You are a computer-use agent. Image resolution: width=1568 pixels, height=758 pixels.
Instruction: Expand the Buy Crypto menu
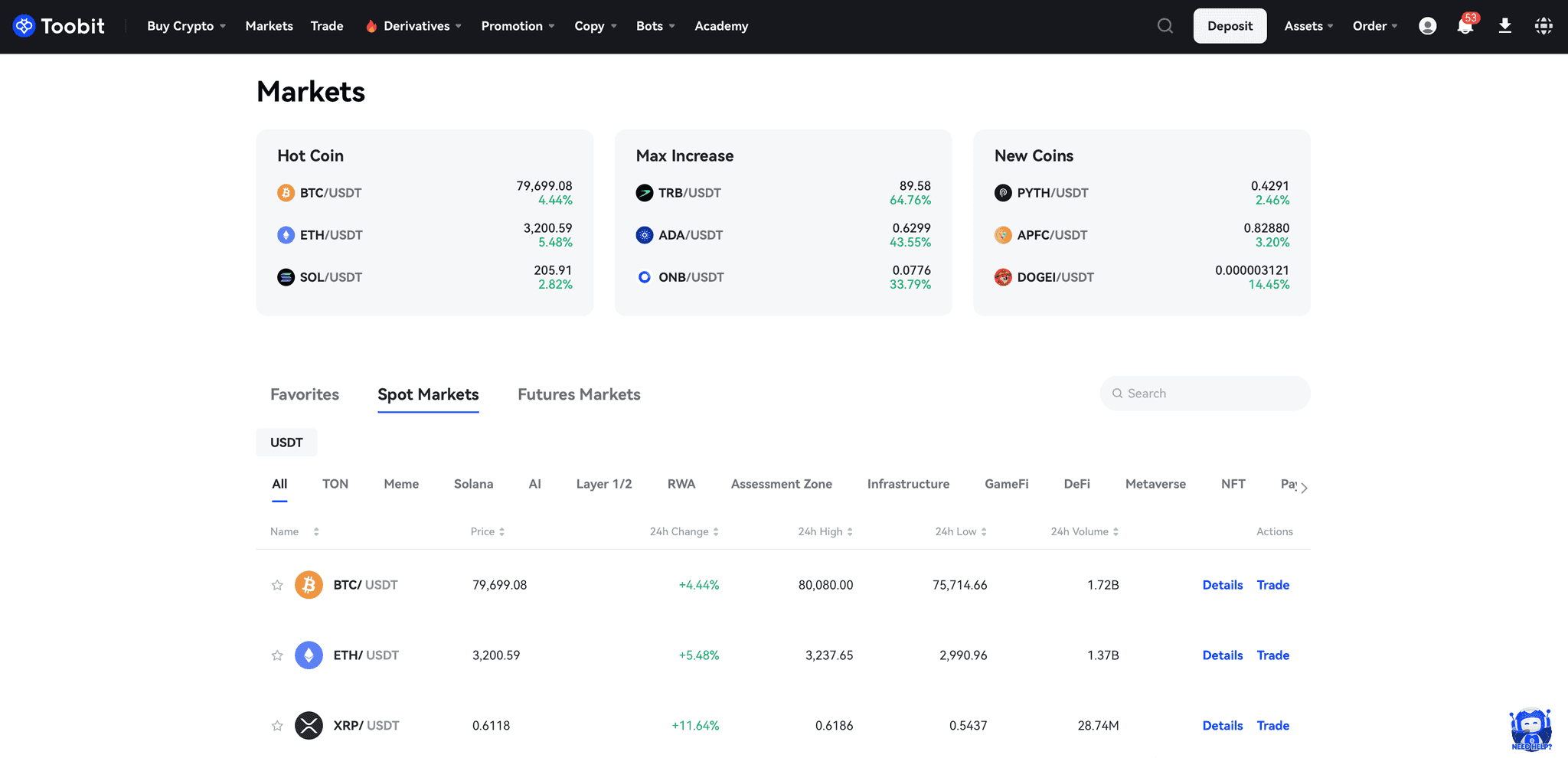point(186,26)
